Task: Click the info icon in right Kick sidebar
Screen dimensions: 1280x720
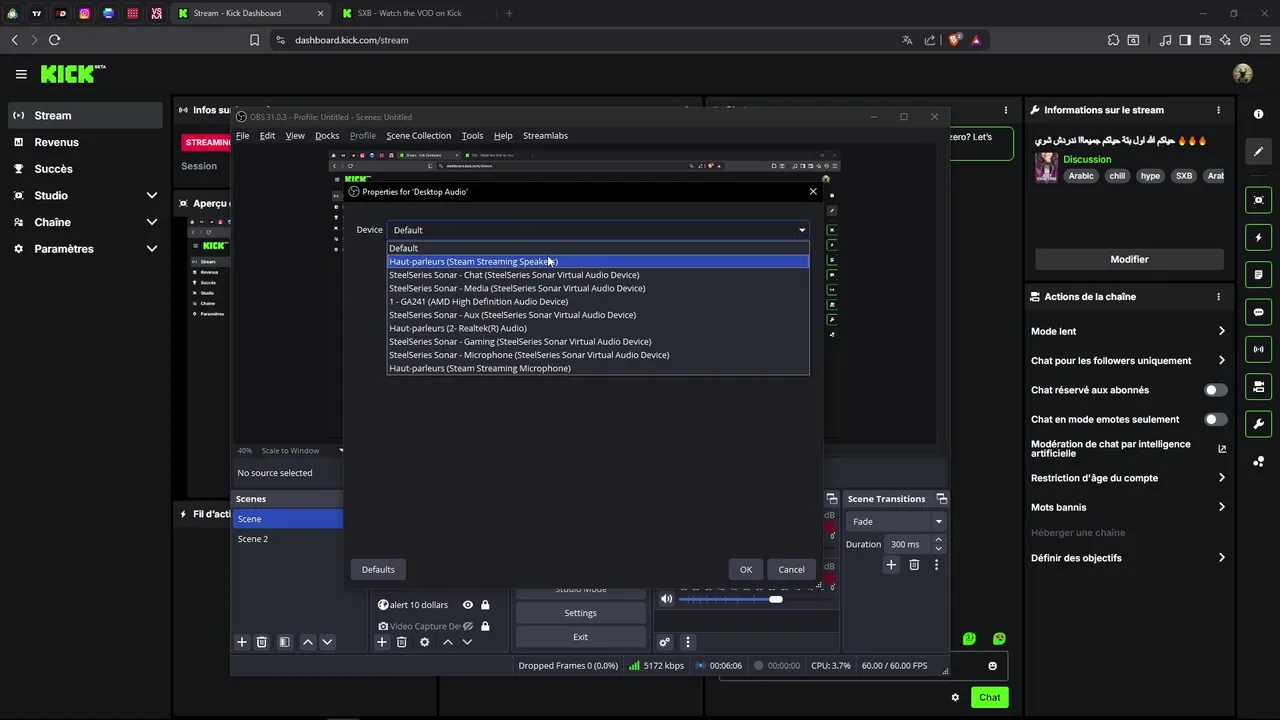Action: pyautogui.click(x=1258, y=114)
